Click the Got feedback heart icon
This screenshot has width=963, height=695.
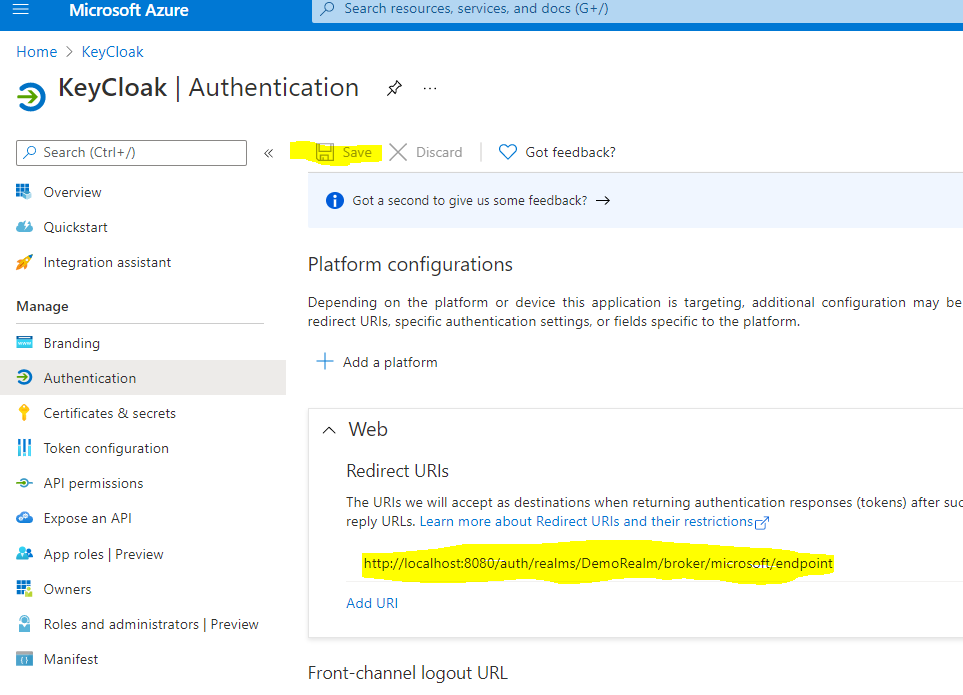point(508,152)
